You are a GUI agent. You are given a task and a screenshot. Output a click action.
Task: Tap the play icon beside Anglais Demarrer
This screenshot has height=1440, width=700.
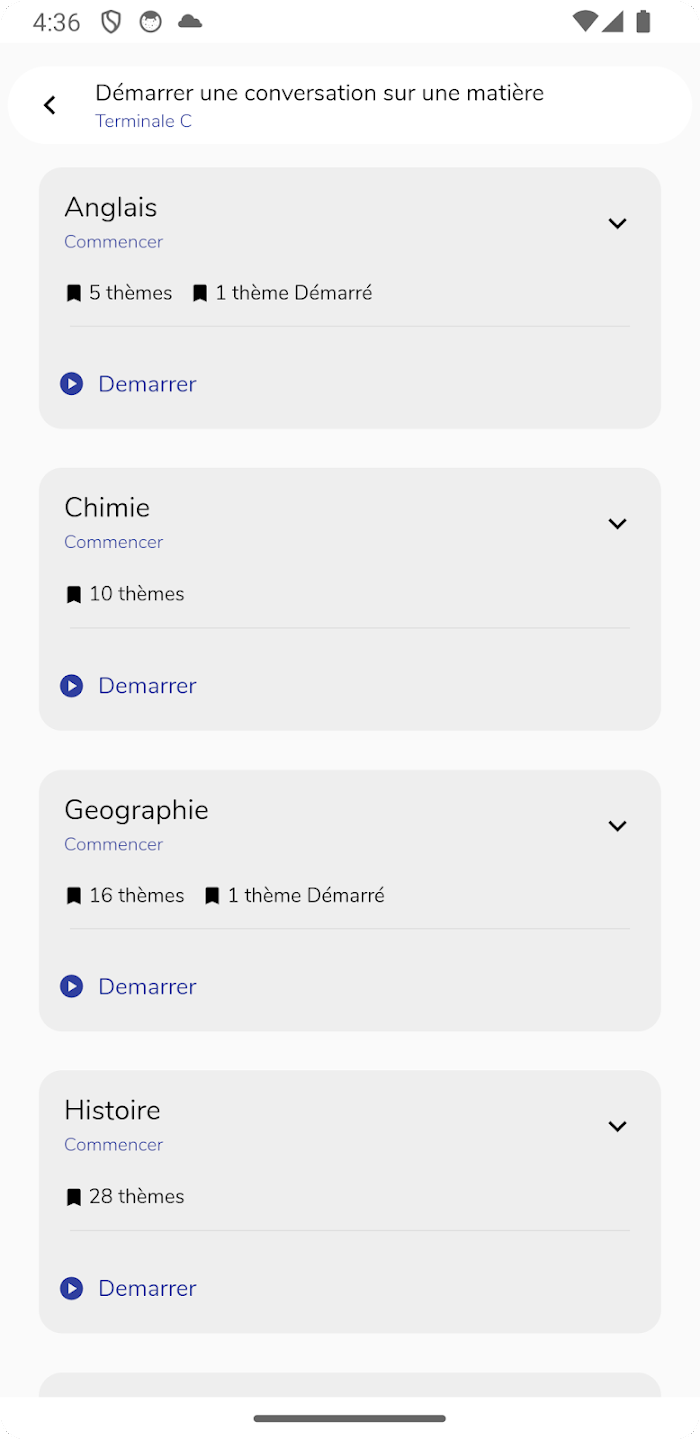[x=71, y=383]
